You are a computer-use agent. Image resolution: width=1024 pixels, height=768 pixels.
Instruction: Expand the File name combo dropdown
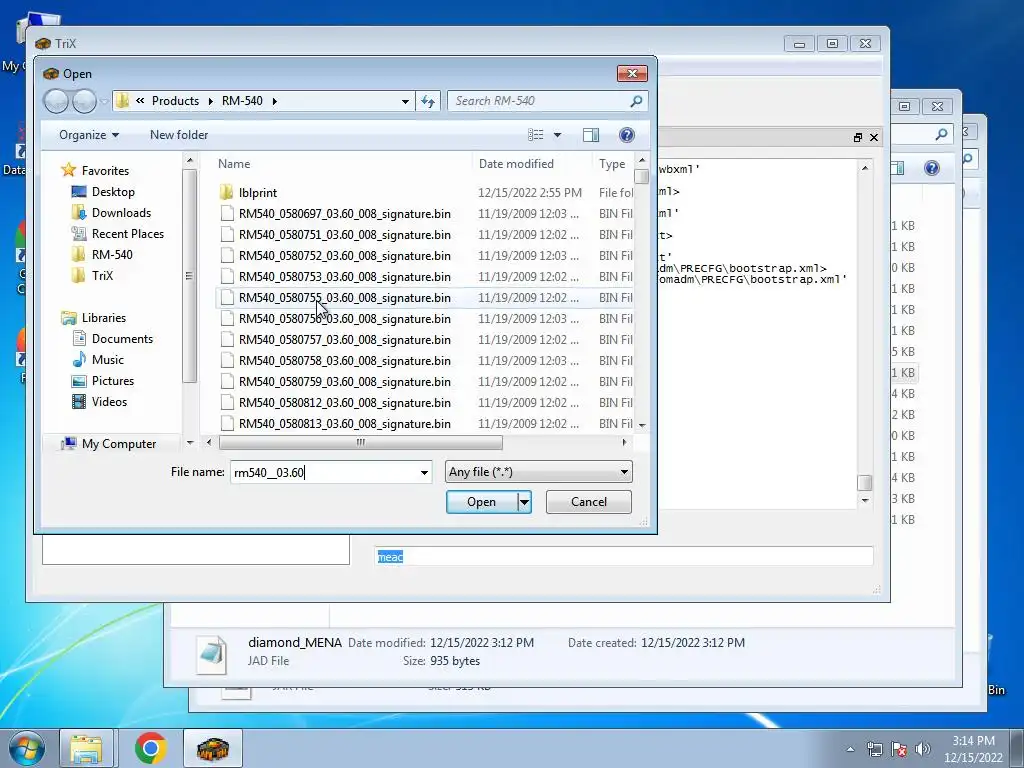coord(424,472)
